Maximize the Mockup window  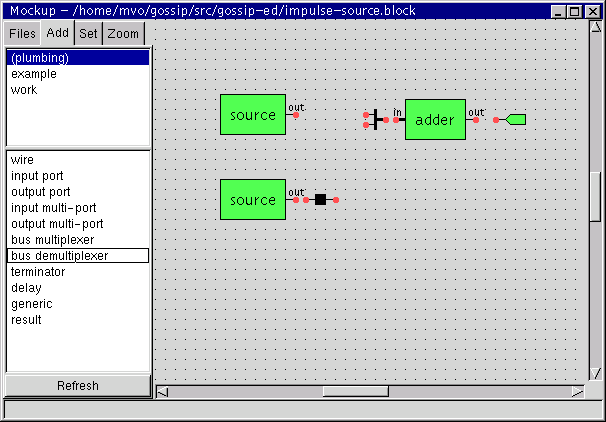[x=575, y=12]
